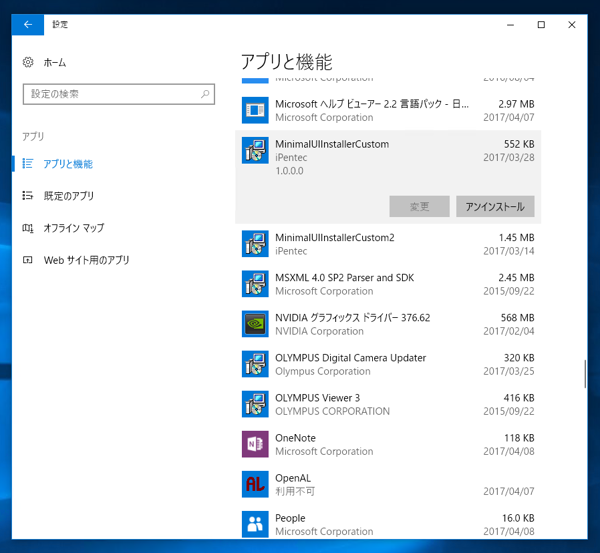
Task: Select OLYMPUS Viewer 3 entry name
Action: pyautogui.click(x=318, y=398)
